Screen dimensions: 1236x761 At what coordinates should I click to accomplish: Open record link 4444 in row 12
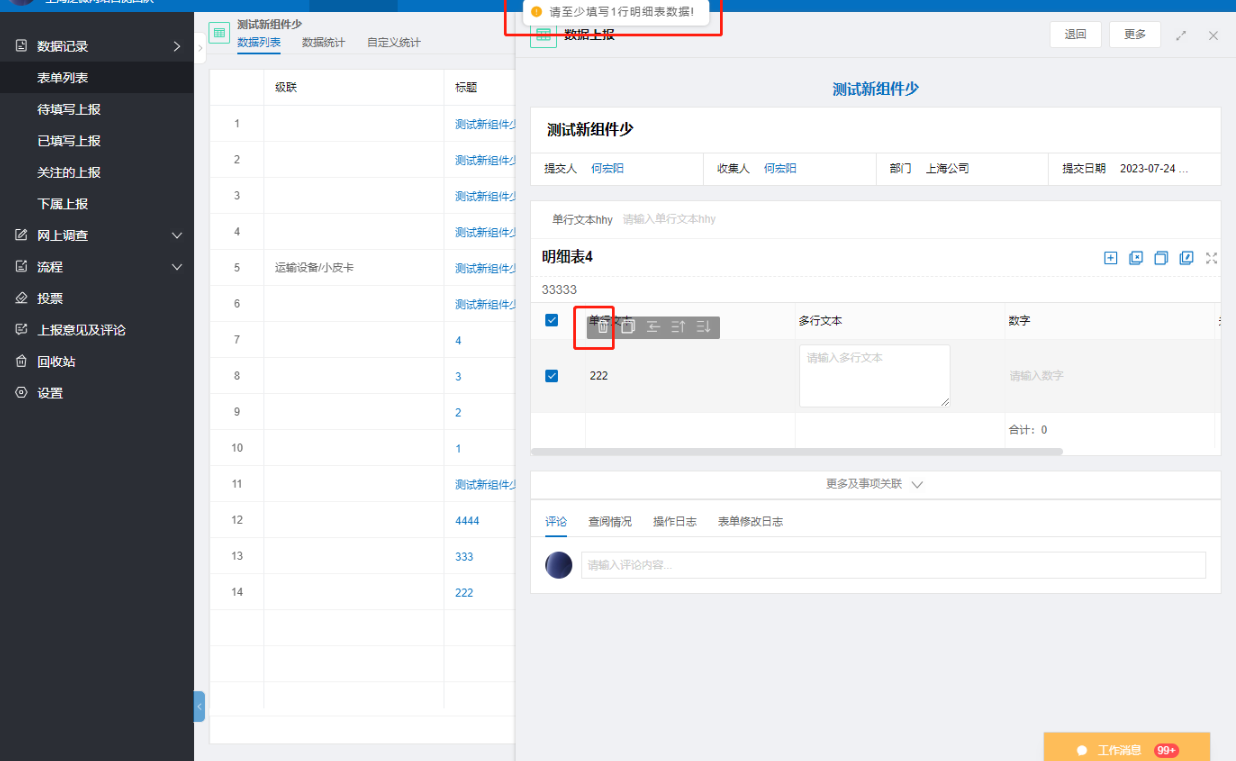pyautogui.click(x=467, y=520)
